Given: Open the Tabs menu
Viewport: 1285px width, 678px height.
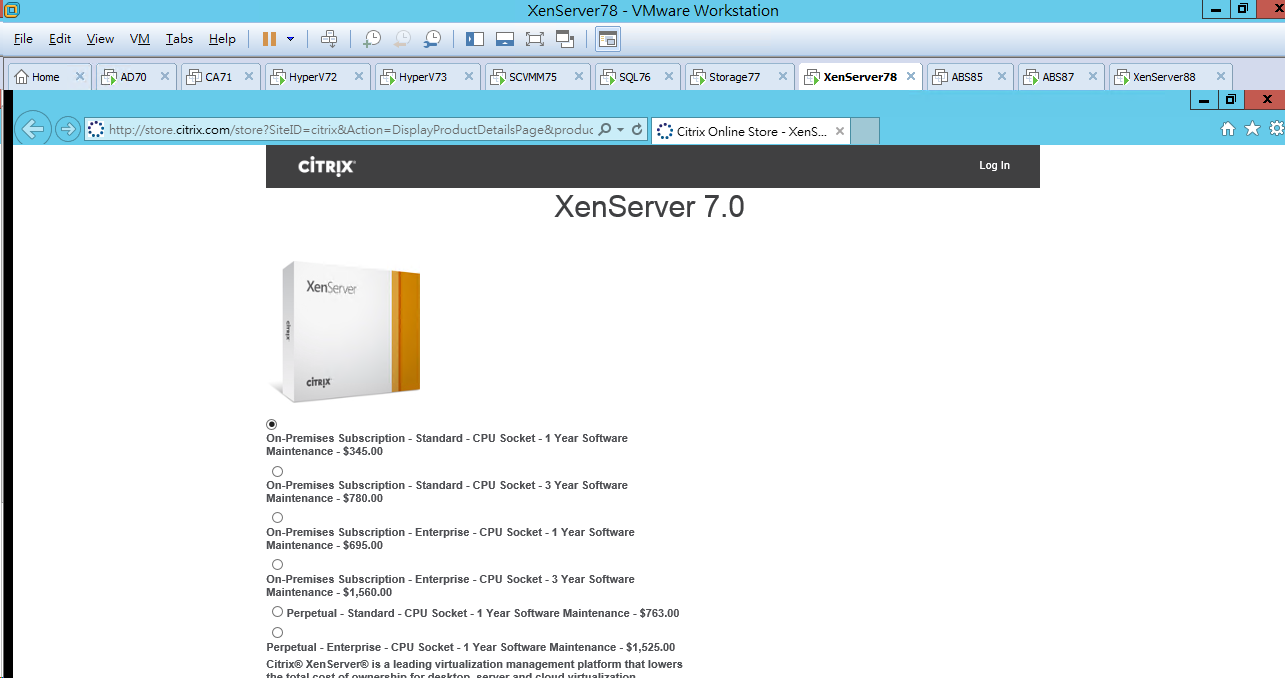Looking at the screenshot, I should click(x=180, y=39).
